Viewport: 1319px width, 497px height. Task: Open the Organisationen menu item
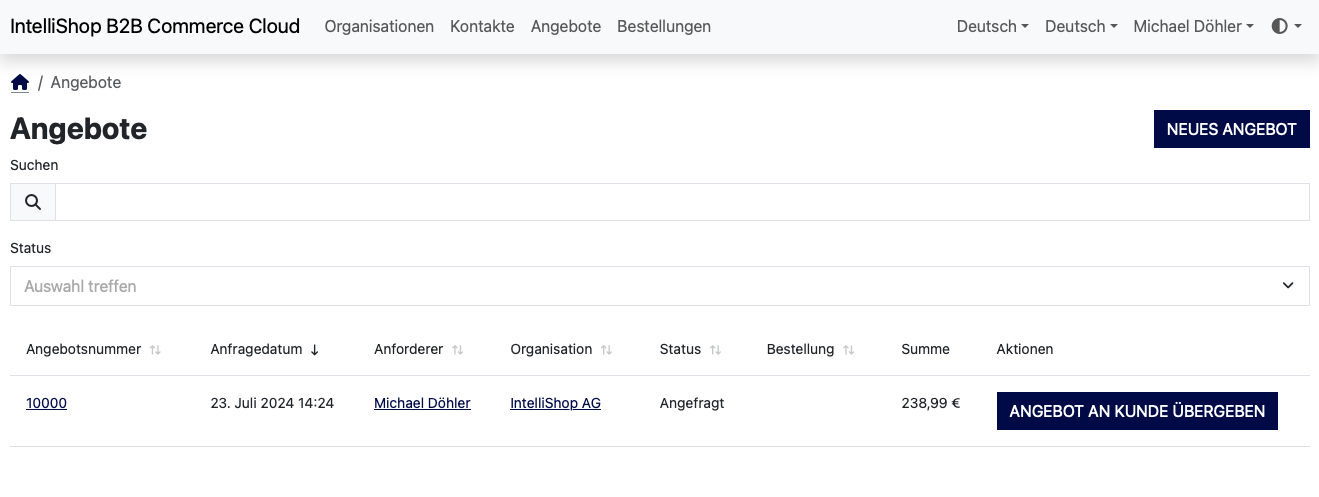[379, 27]
